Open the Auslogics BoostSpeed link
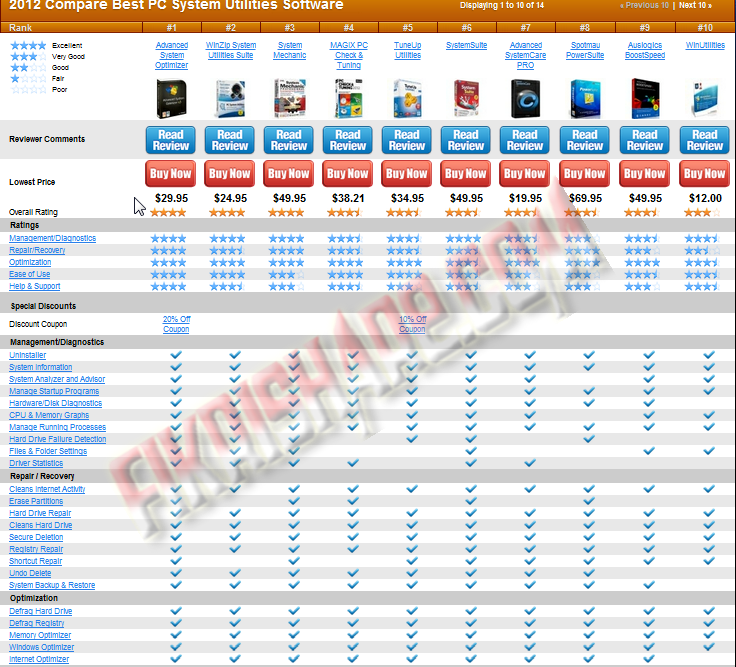This screenshot has height=667, width=736. tap(645, 50)
